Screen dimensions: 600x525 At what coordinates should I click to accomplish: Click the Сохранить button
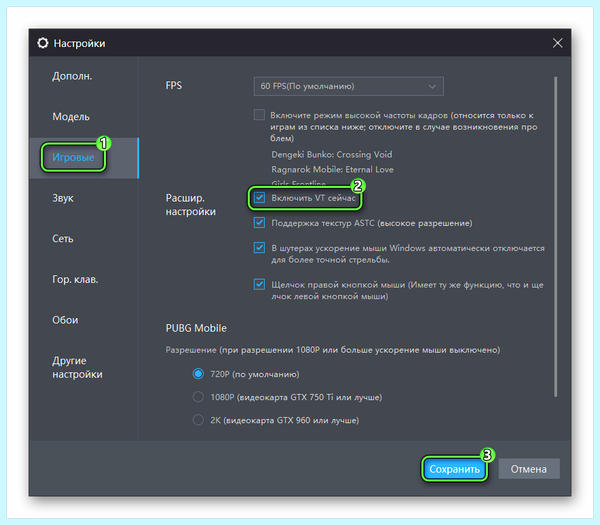pos(454,469)
